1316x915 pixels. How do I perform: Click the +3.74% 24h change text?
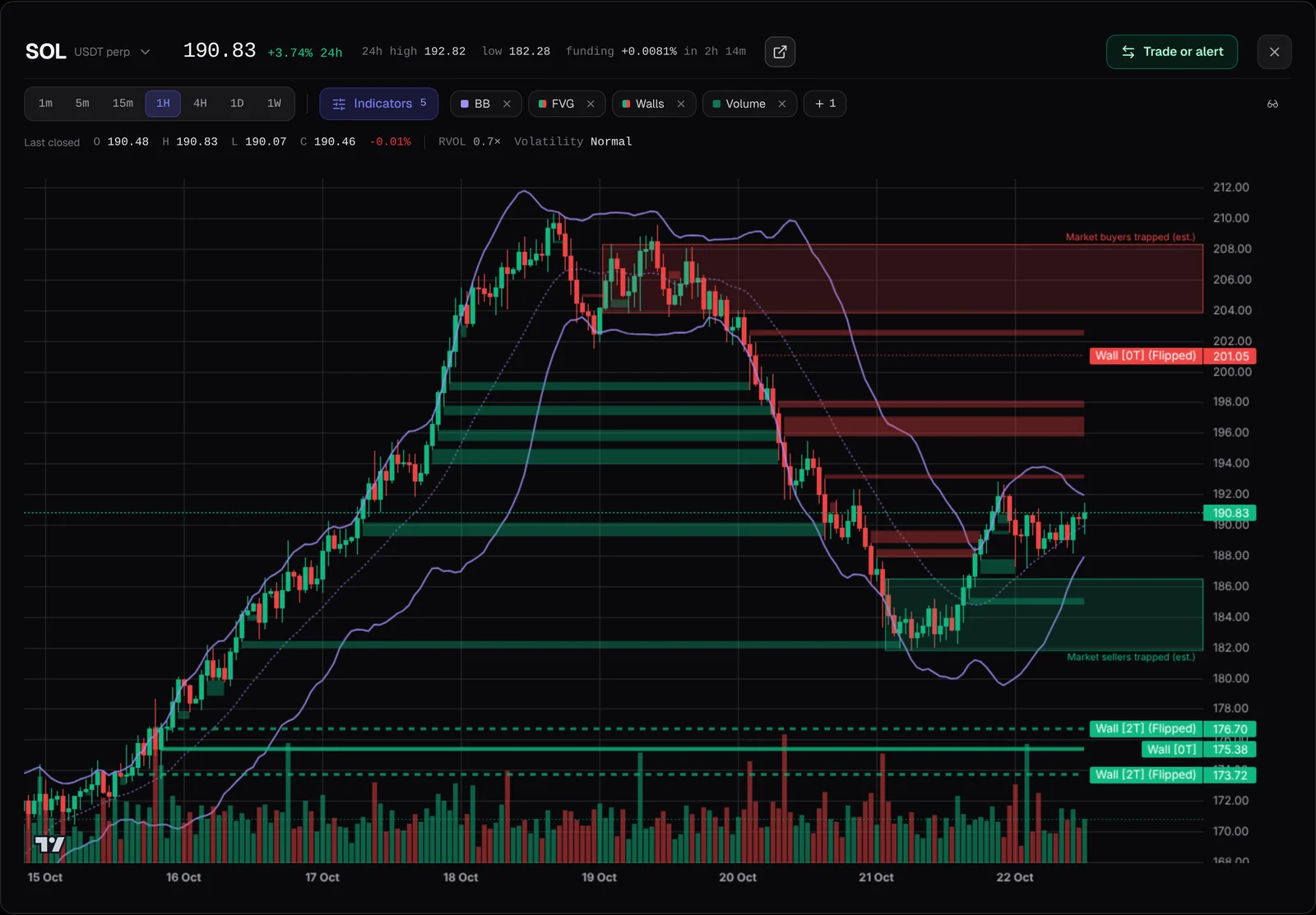coord(305,53)
